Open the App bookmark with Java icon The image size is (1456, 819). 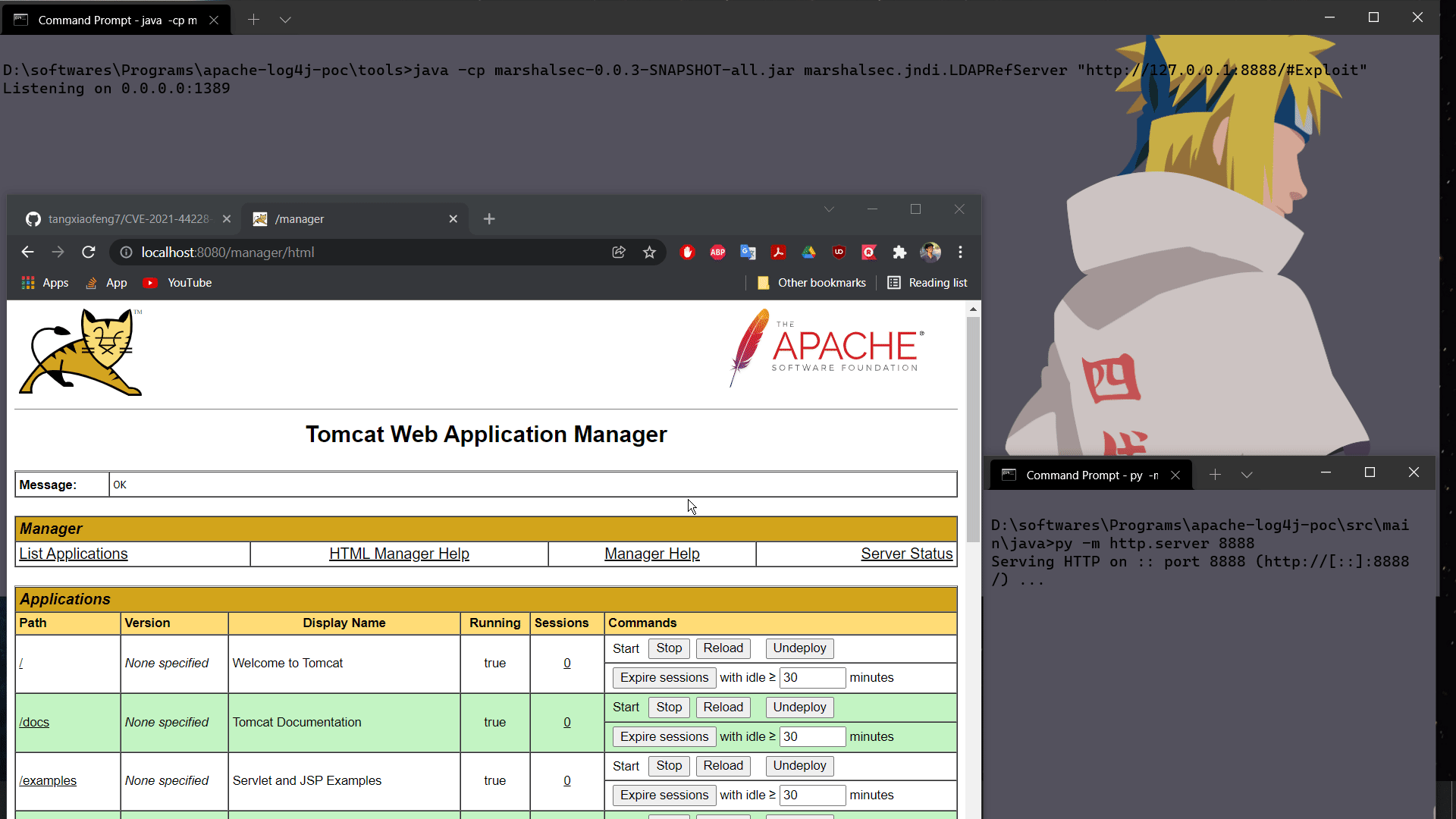(x=106, y=283)
